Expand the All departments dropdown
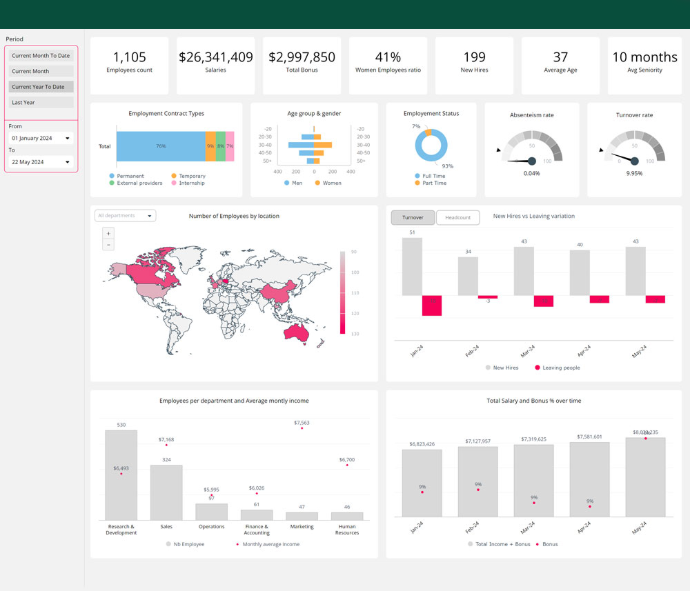Viewport: 690px width, 591px height. [125, 215]
